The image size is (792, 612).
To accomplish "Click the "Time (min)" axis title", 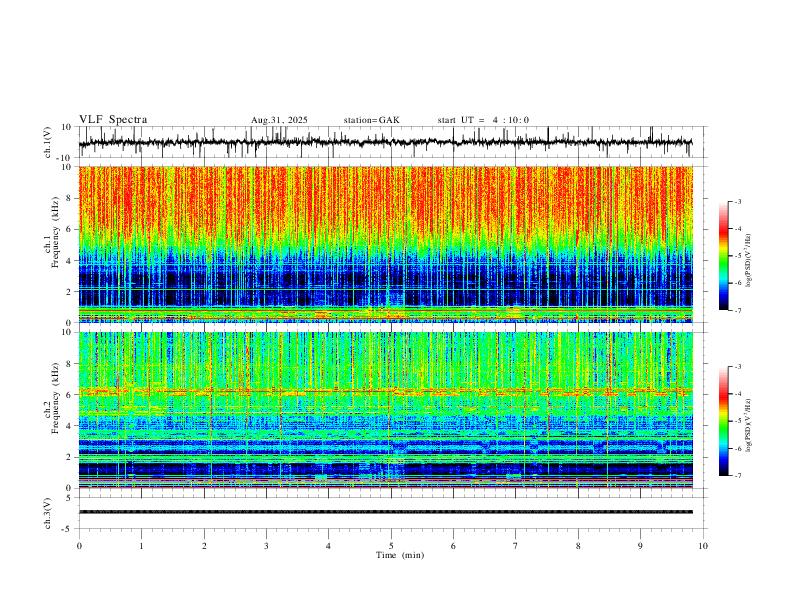I will pos(400,555).
